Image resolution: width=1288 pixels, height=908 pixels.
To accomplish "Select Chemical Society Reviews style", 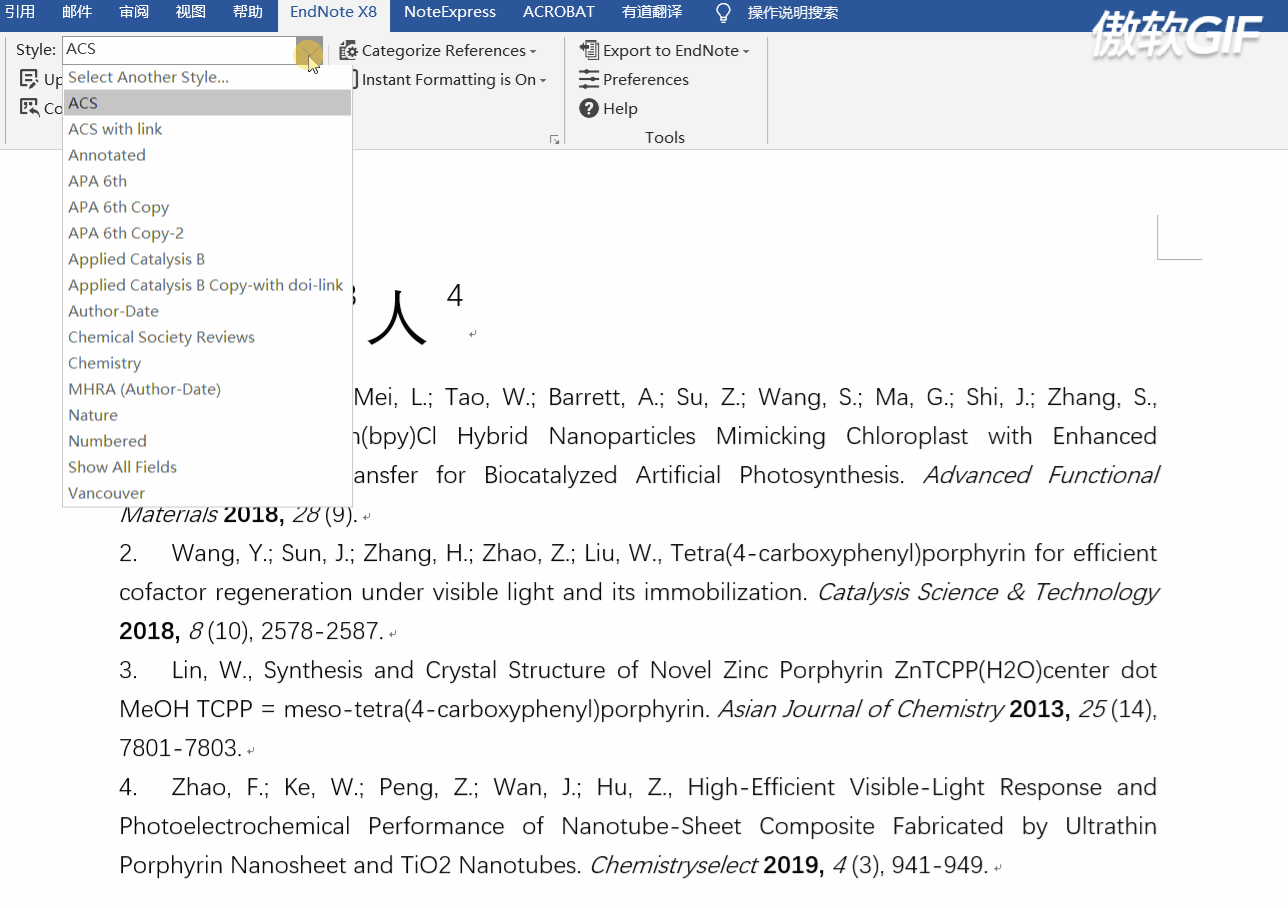I will (x=208, y=337).
